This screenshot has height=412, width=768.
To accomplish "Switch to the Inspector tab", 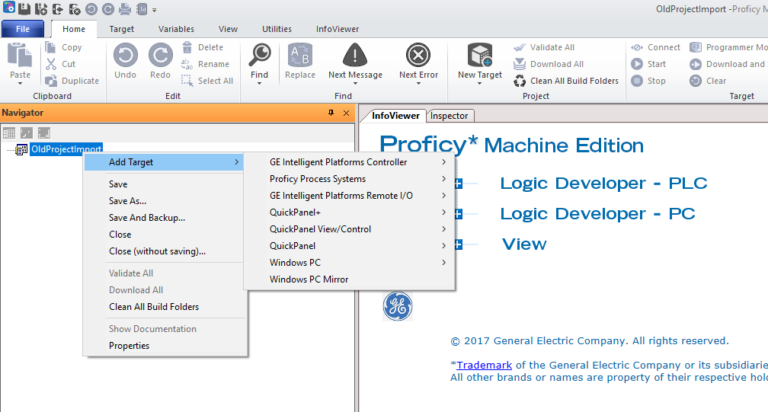I will (451, 116).
